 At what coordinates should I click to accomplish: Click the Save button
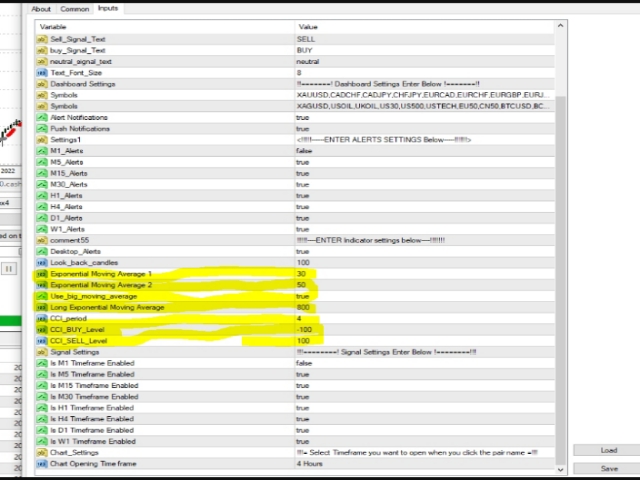608,469
